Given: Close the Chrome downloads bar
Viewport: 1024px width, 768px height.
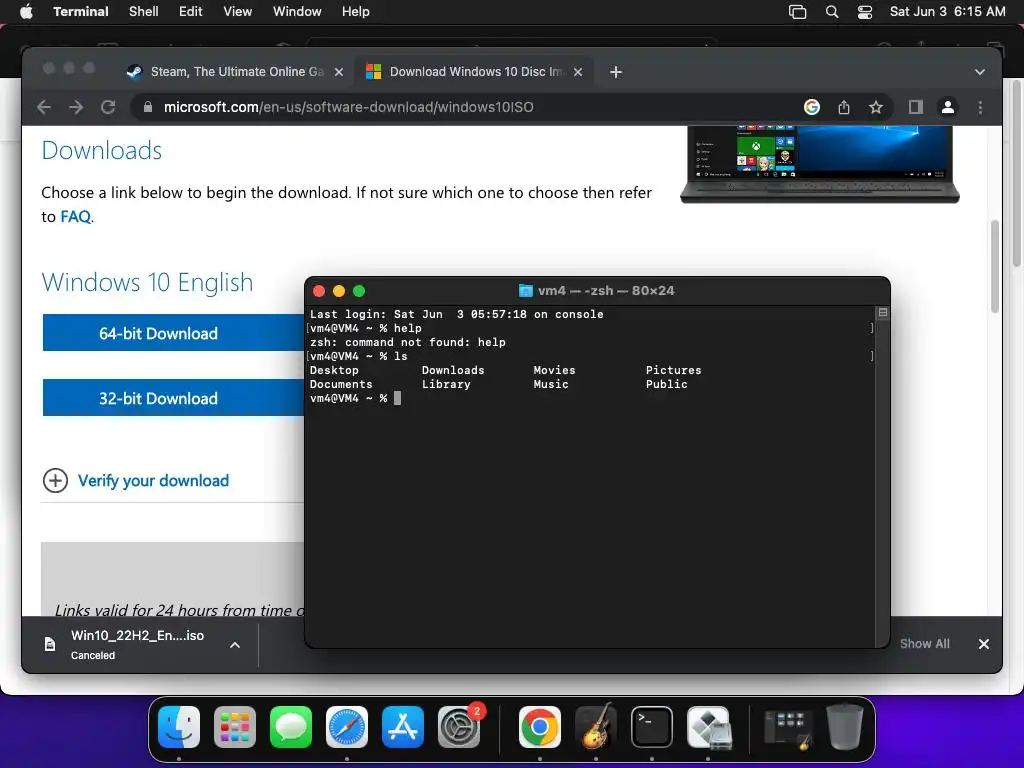Looking at the screenshot, I should (x=984, y=644).
